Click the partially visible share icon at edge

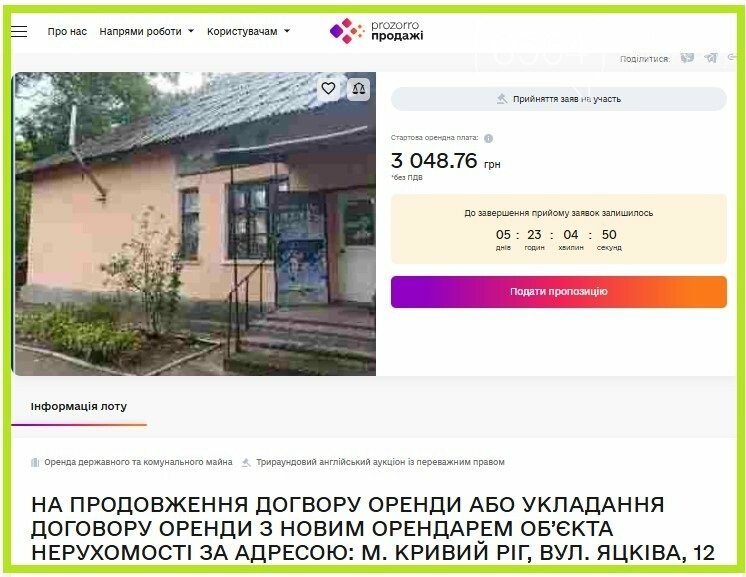tap(732, 58)
